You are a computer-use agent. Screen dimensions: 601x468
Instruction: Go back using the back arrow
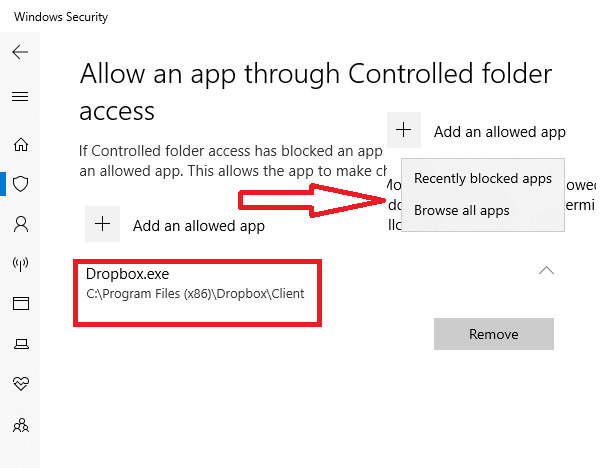20,53
